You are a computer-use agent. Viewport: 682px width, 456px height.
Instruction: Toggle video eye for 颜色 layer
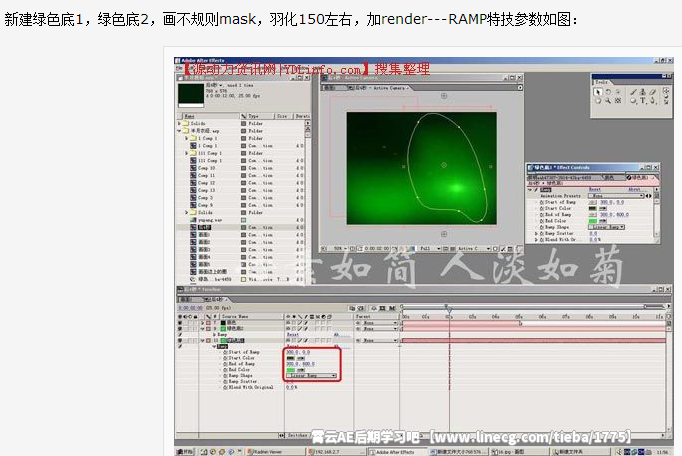coord(180,323)
